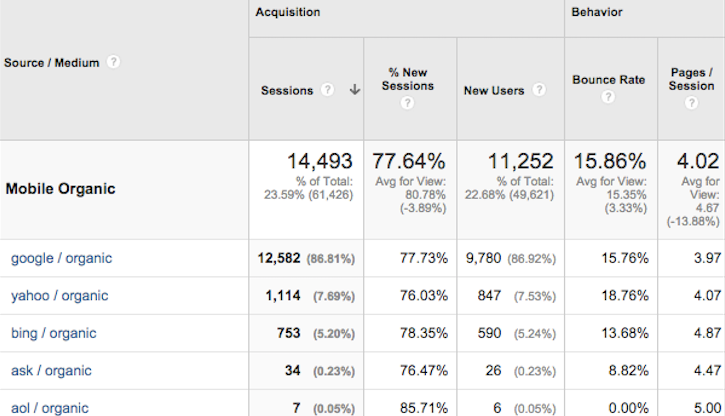Click google new users value 9,780
The height and width of the screenshot is (416, 725).
click(x=483, y=258)
